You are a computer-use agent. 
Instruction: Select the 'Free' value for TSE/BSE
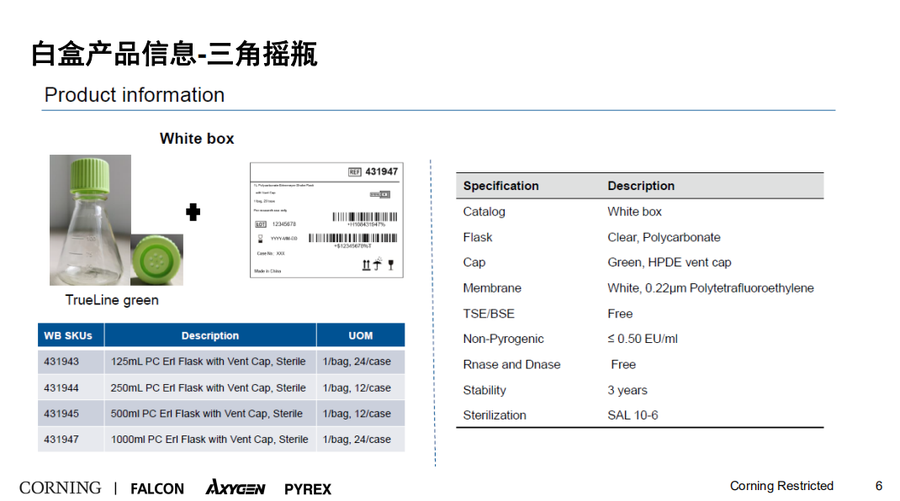[620, 314]
